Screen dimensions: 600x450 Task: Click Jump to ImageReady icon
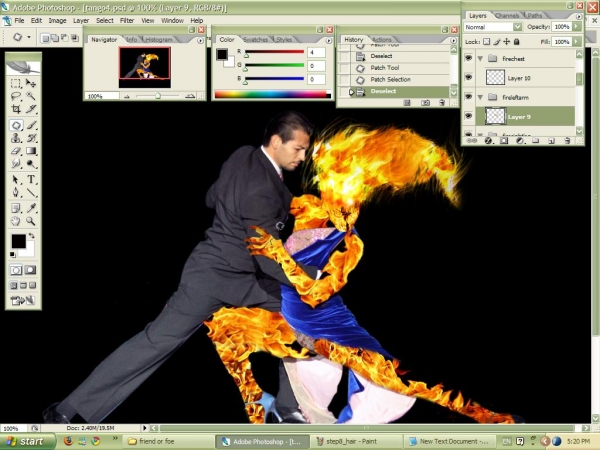(23, 301)
